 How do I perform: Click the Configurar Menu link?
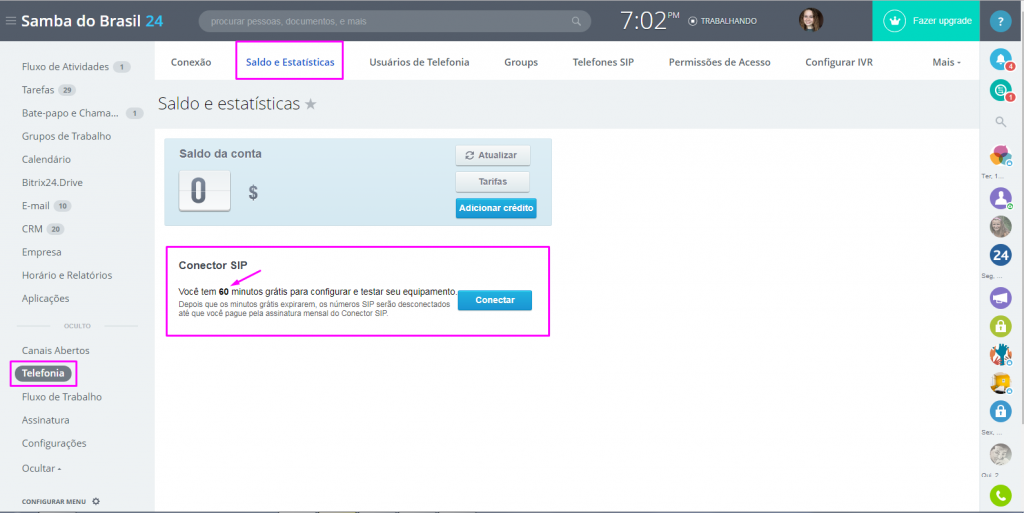pyautogui.click(x=54, y=502)
